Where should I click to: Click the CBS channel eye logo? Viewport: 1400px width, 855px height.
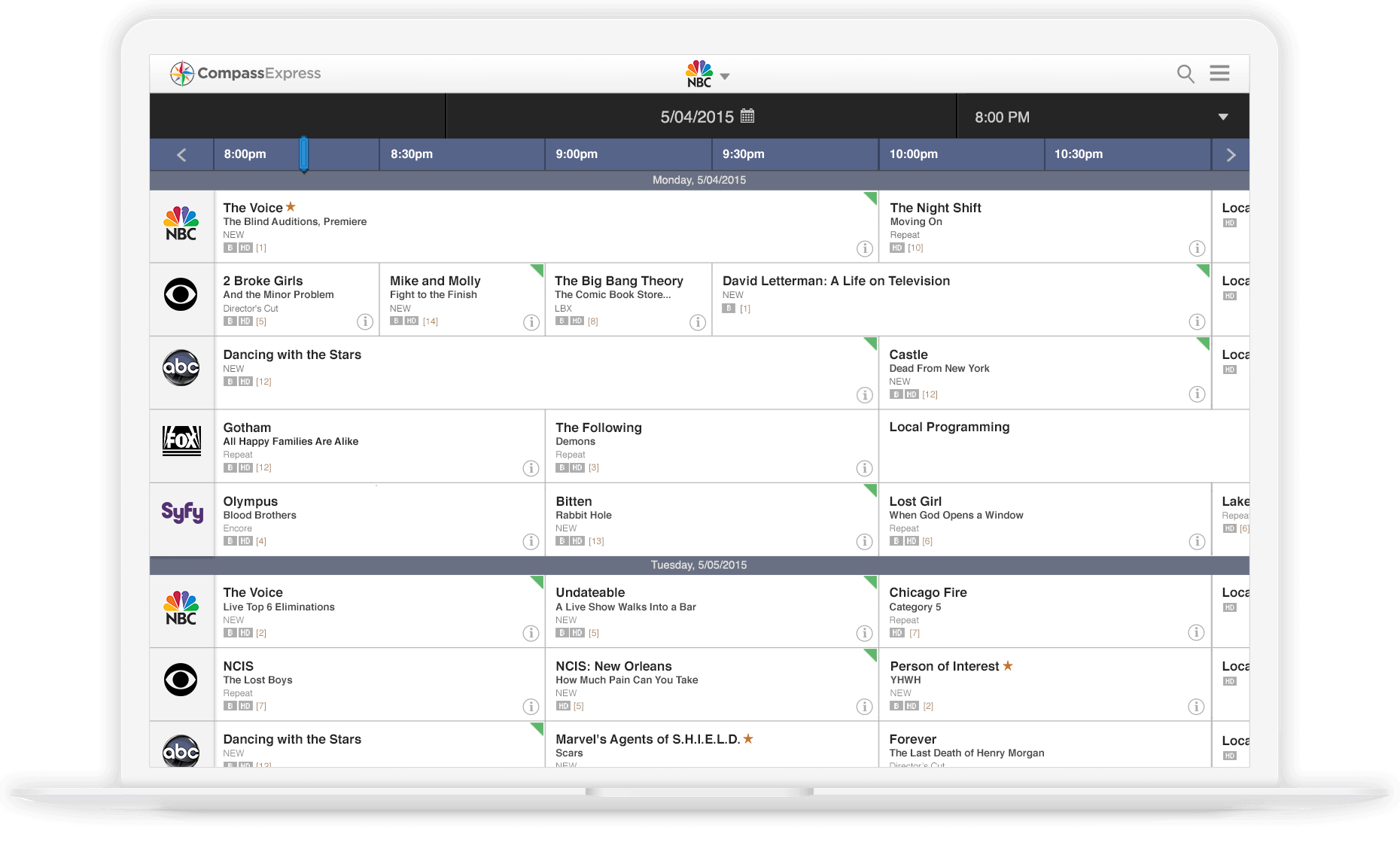[x=181, y=295]
